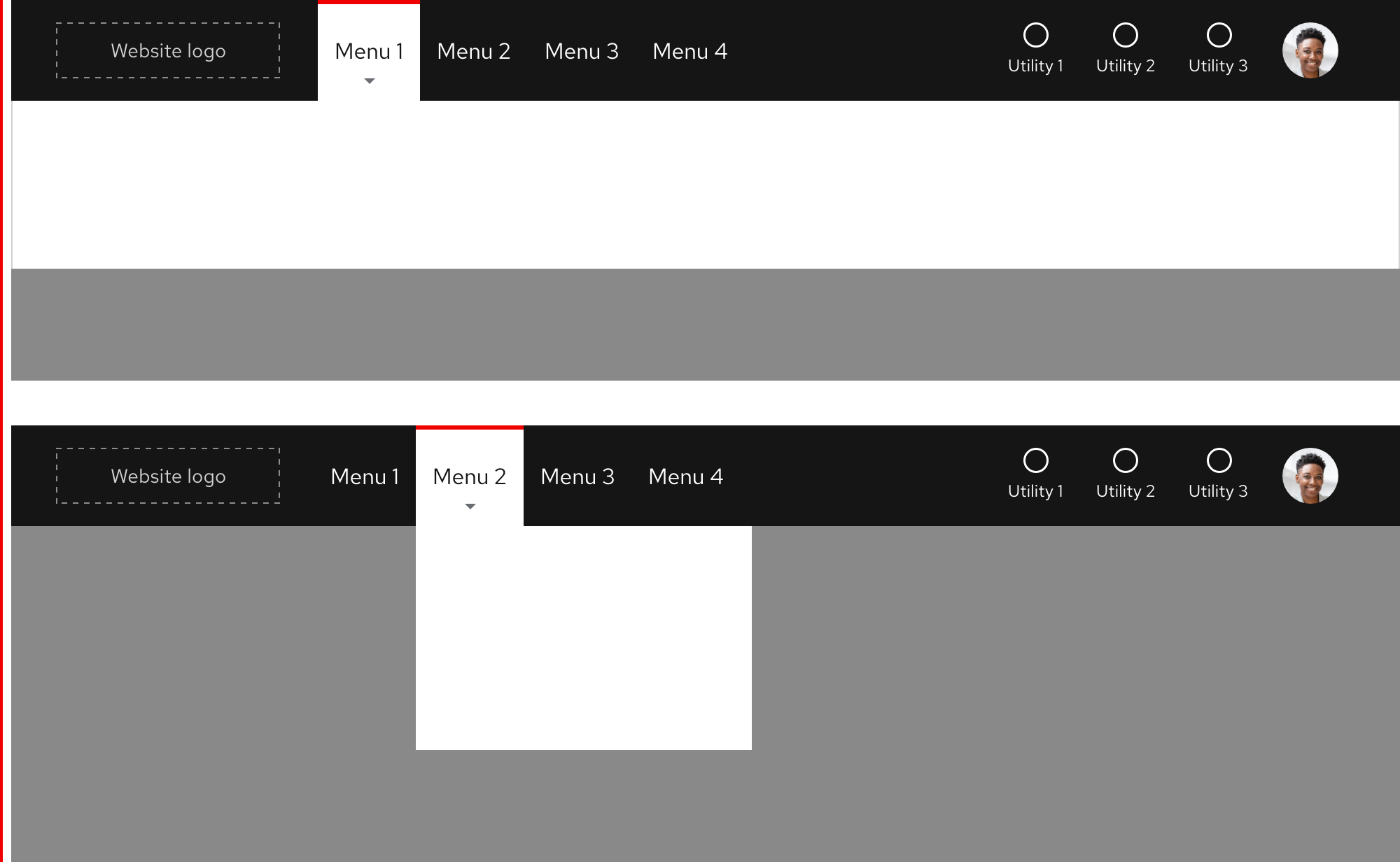
Task: Collapse expanded Menu 2 in bottom navigation
Action: click(x=469, y=476)
